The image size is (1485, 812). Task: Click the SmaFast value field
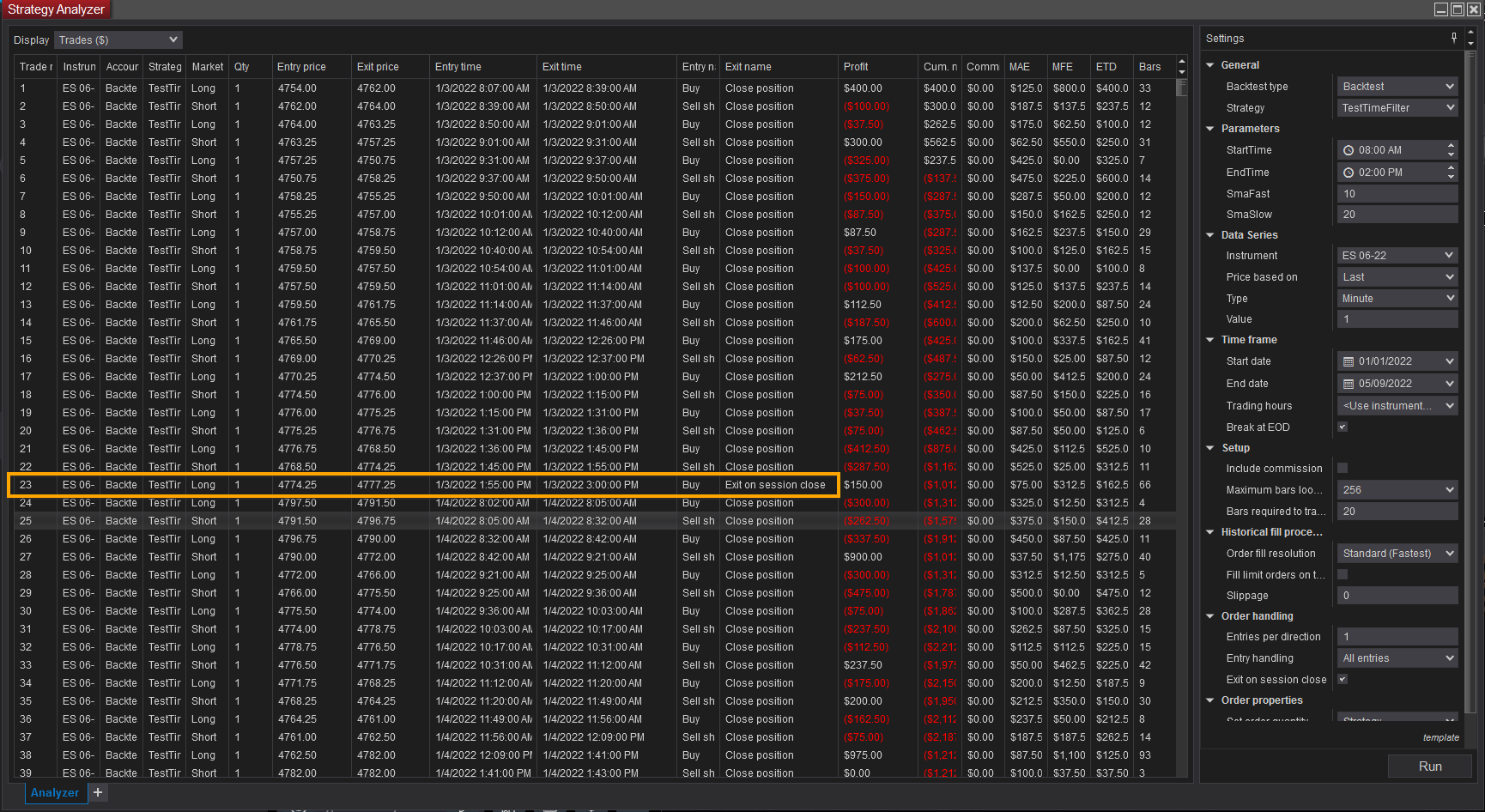(1397, 194)
